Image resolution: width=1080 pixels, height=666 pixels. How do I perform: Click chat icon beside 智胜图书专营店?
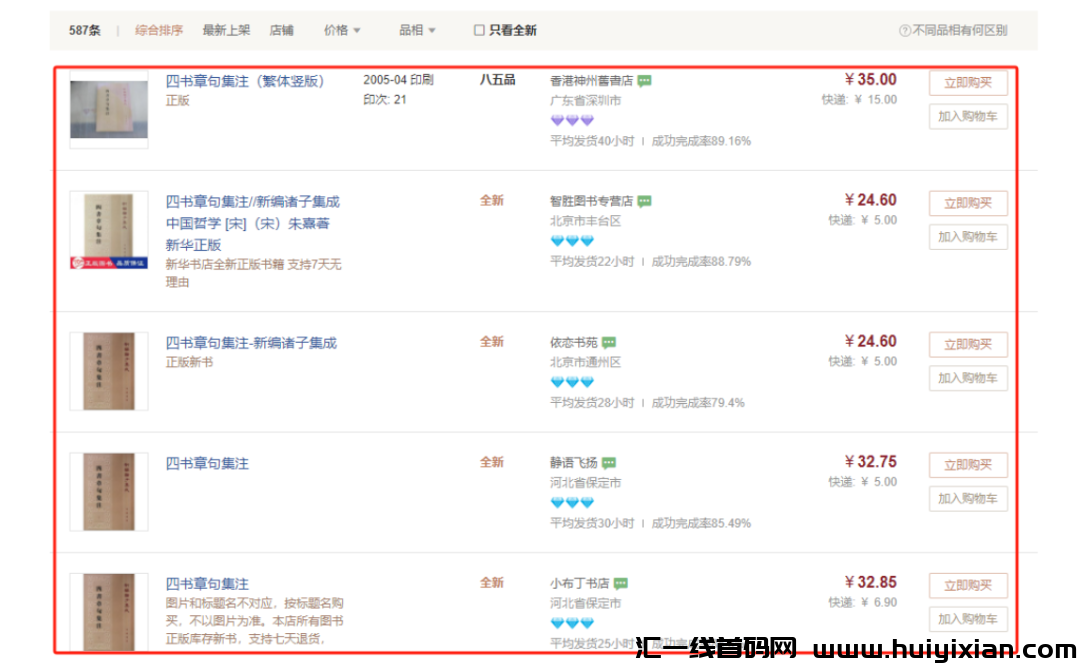645,201
